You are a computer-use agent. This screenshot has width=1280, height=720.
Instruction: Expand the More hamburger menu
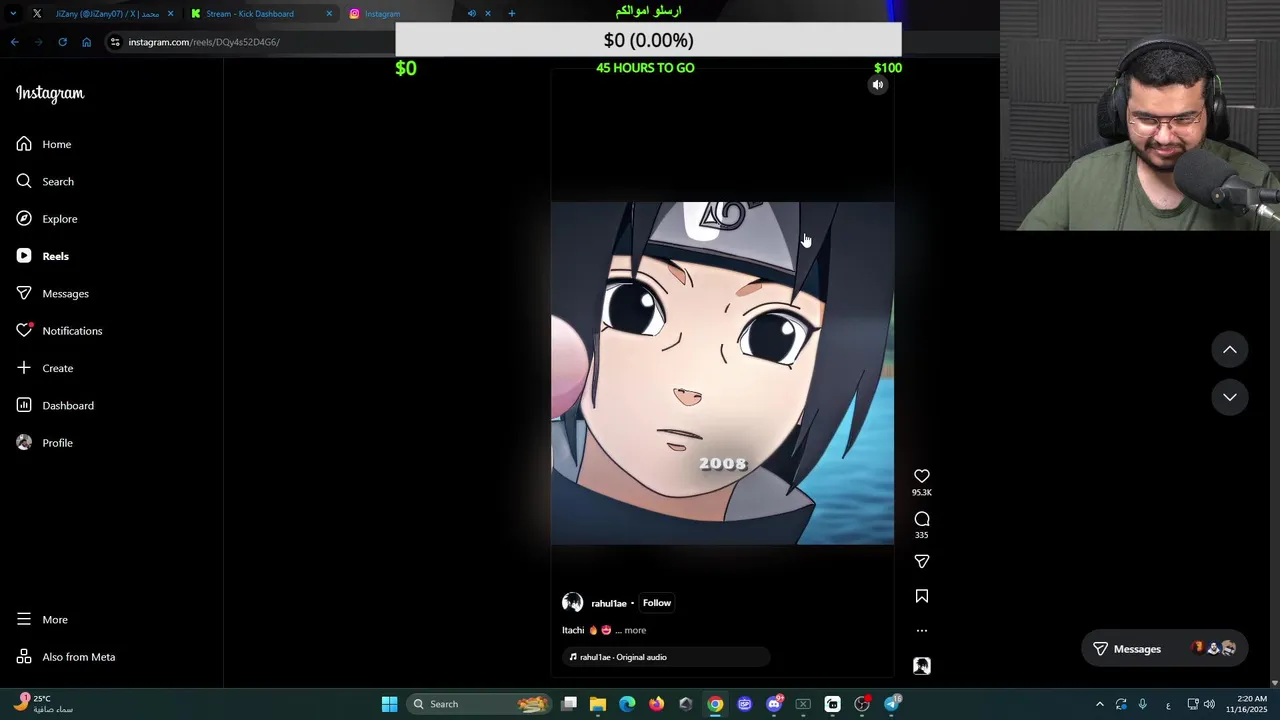pyautogui.click(x=42, y=620)
